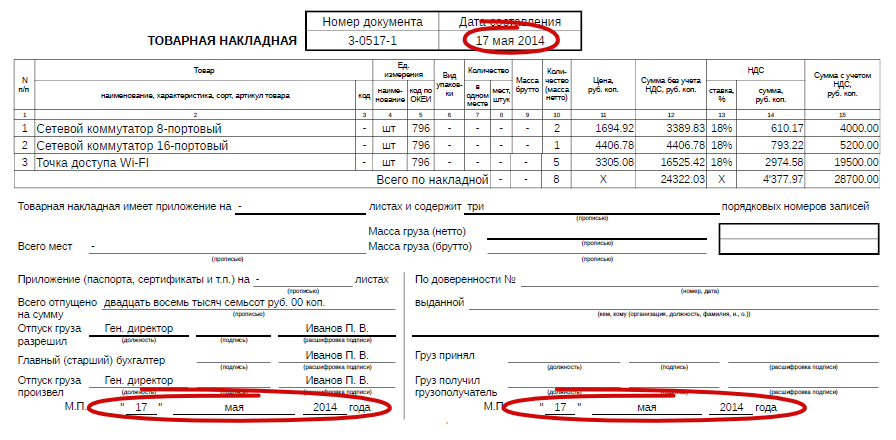The height and width of the screenshot is (440, 896).
Task: Click the document number 3-0517-1
Action: point(371,41)
